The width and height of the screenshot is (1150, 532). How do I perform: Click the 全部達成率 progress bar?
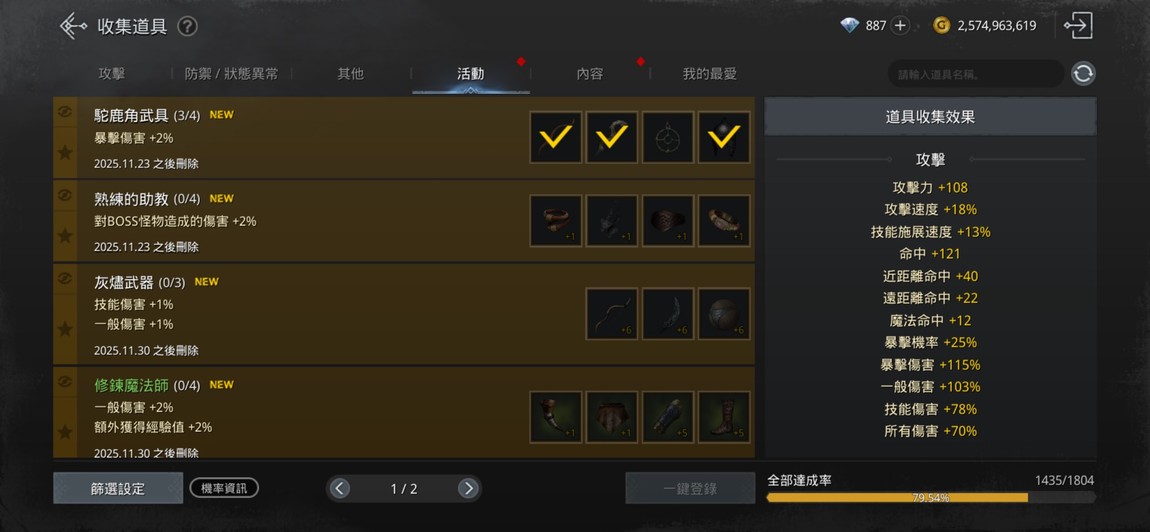tap(931, 498)
